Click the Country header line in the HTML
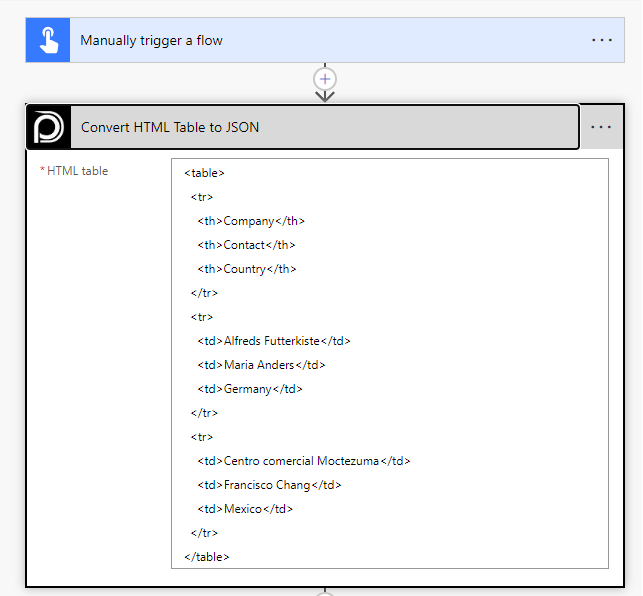This screenshot has width=643, height=596. click(x=247, y=269)
